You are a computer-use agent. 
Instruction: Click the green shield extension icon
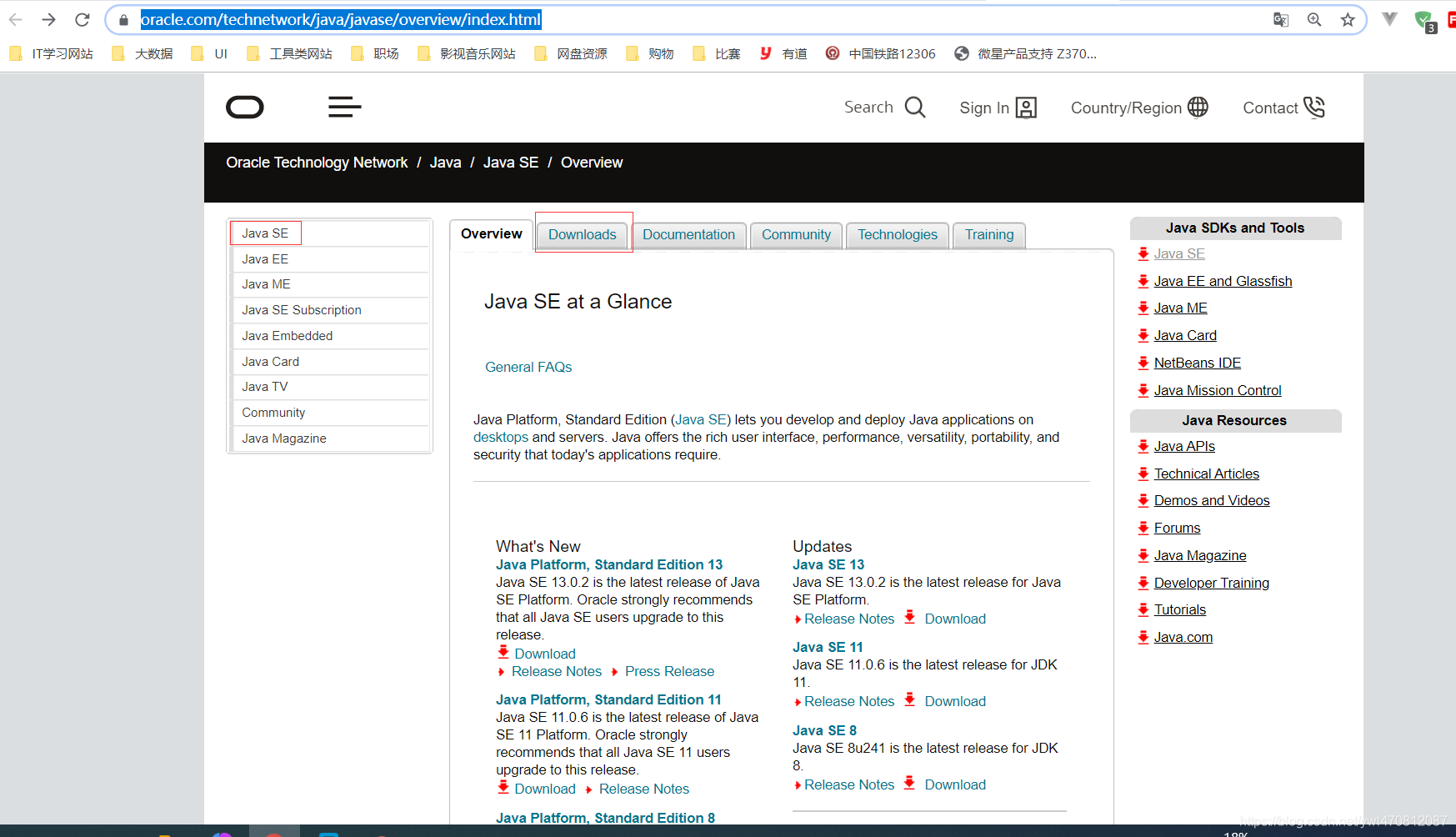point(1424,21)
